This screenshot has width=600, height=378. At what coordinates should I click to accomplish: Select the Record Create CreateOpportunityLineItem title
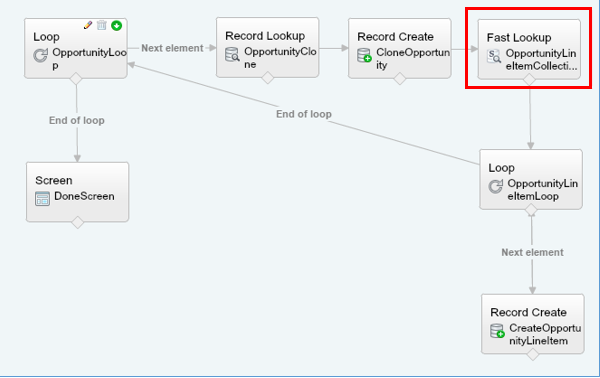pos(528,313)
